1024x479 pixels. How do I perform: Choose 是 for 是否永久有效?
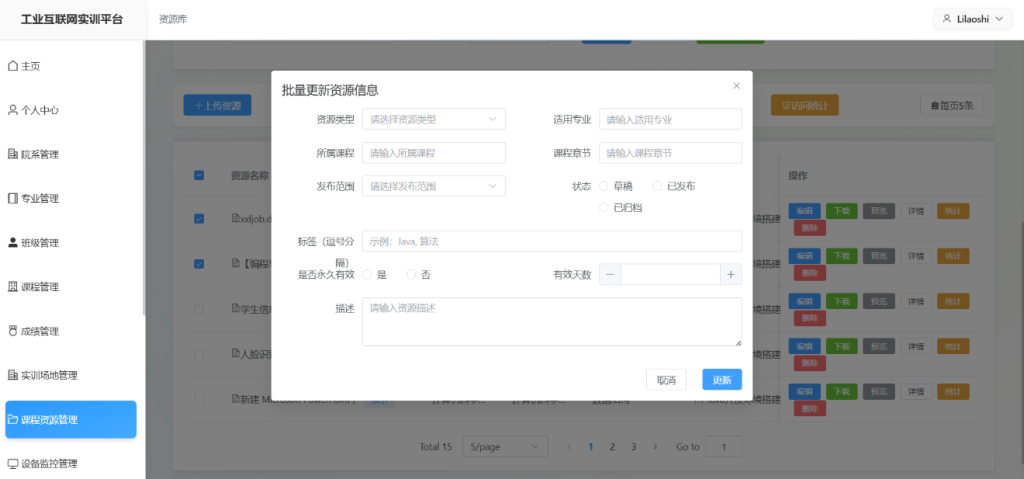pyautogui.click(x=368, y=274)
